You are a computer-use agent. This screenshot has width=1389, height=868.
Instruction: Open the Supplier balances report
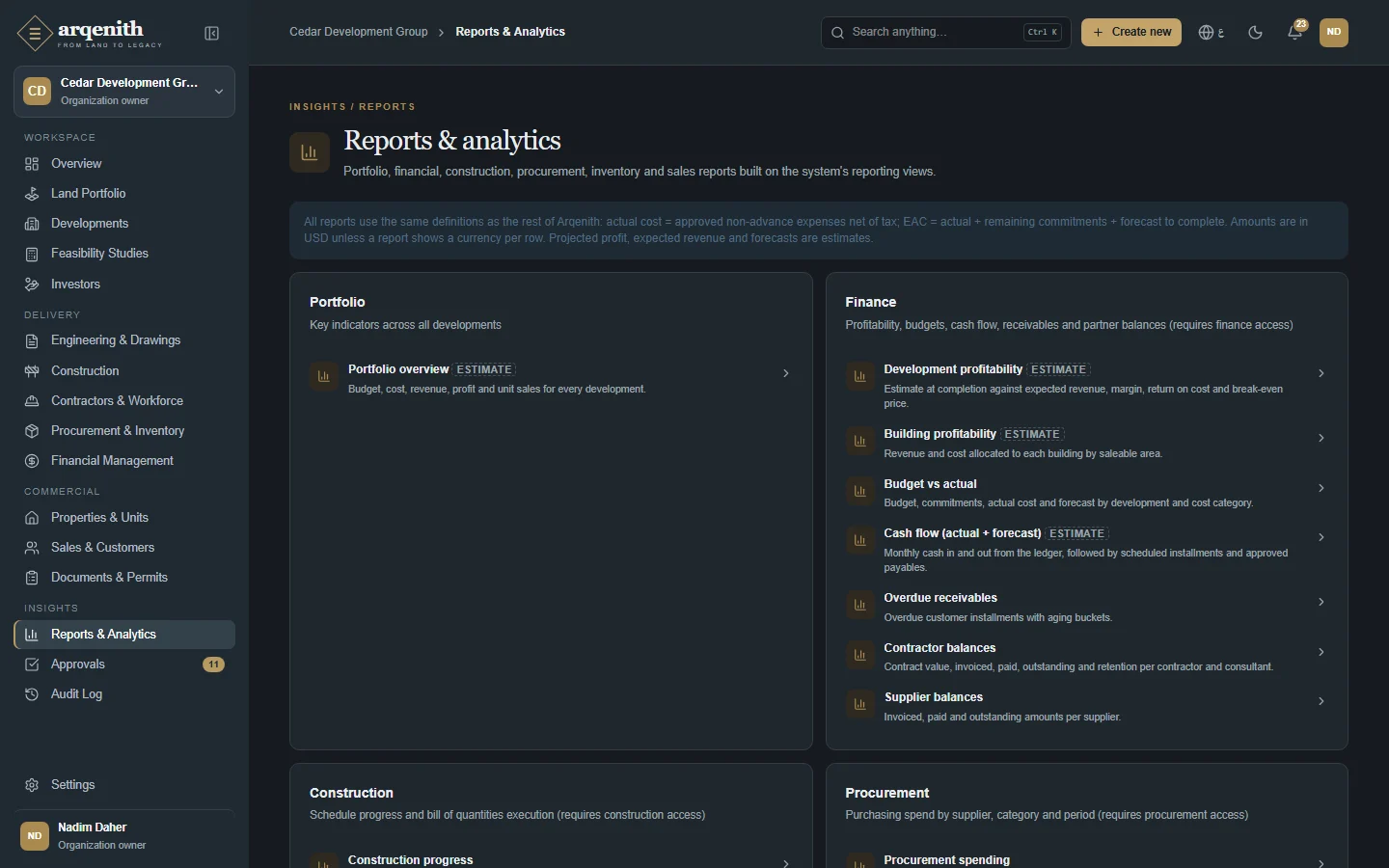pyautogui.click(x=1087, y=706)
